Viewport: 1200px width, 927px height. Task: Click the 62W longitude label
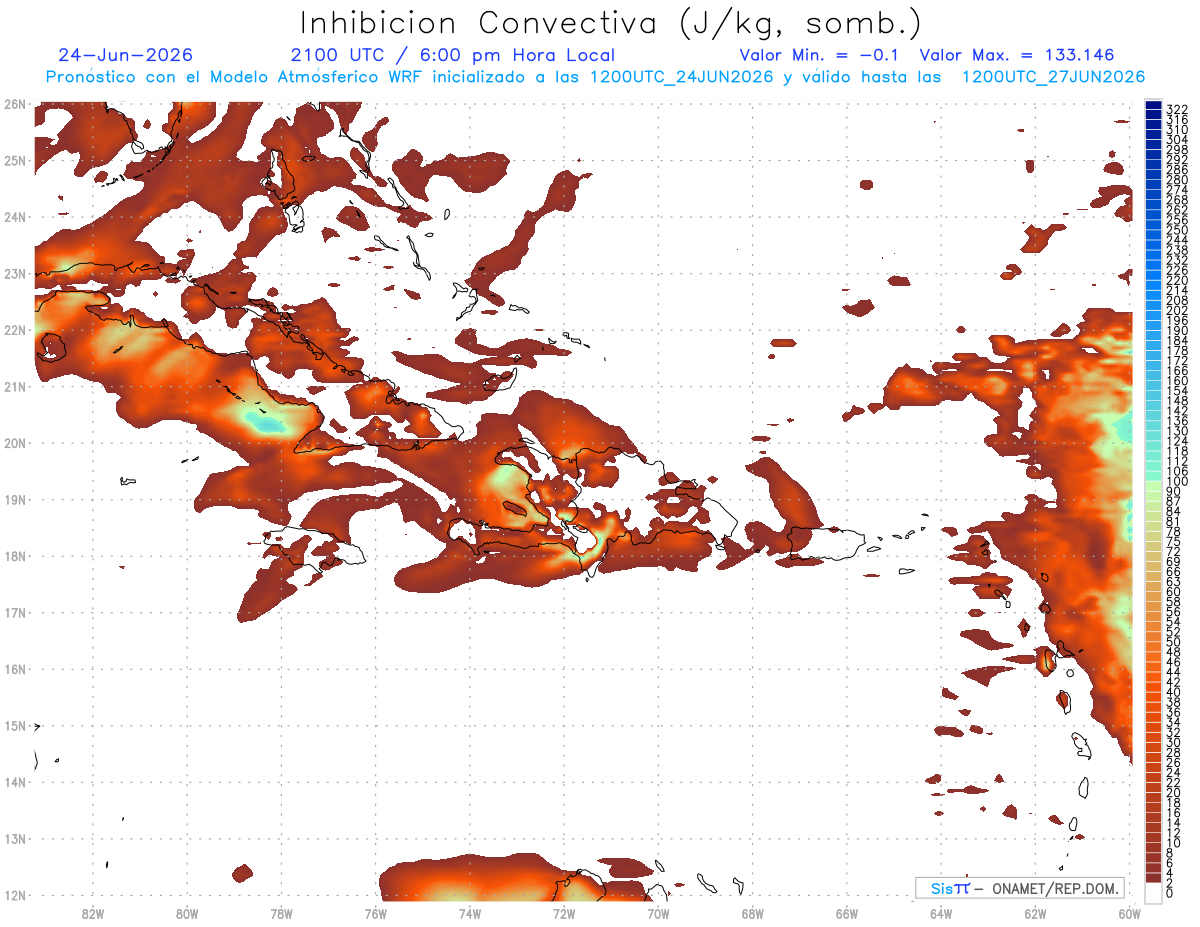pos(1035,914)
